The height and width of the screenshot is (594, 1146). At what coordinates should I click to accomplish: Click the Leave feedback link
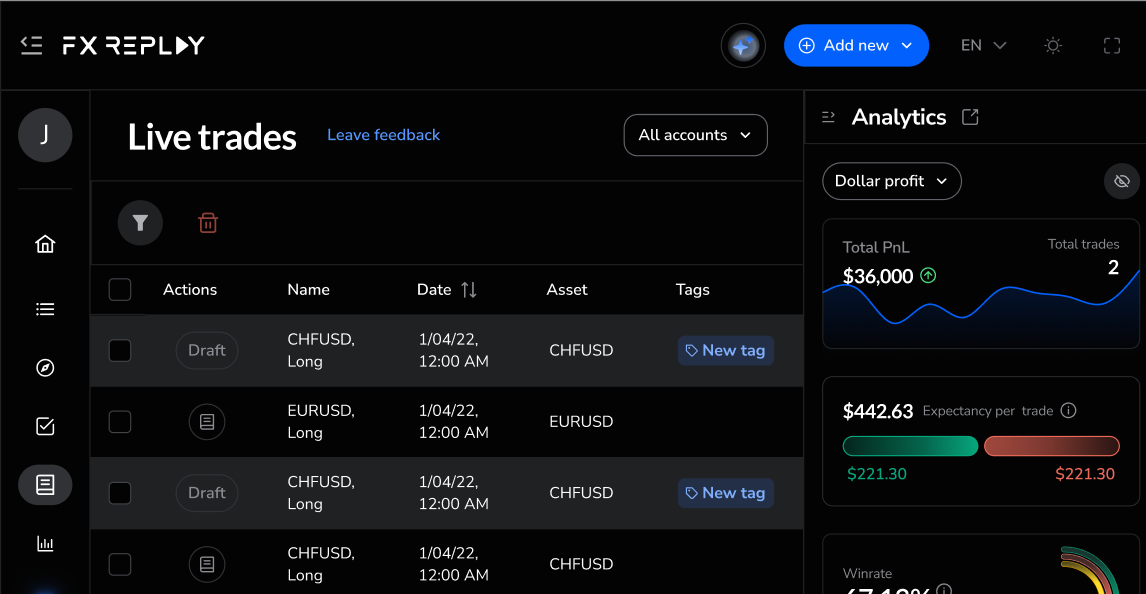pos(383,134)
